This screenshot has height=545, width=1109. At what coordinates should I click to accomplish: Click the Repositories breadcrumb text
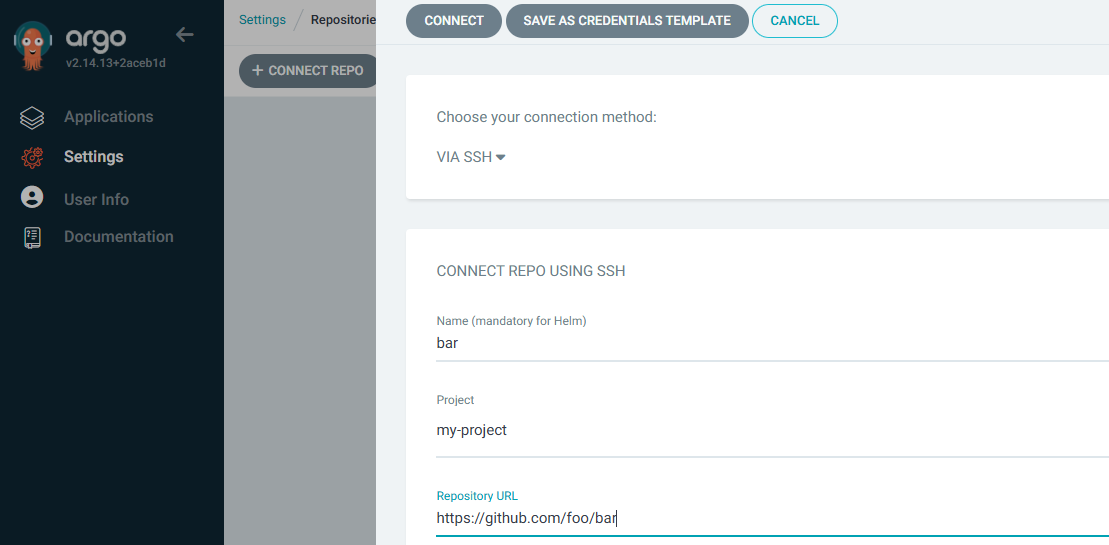pyautogui.click(x=343, y=20)
